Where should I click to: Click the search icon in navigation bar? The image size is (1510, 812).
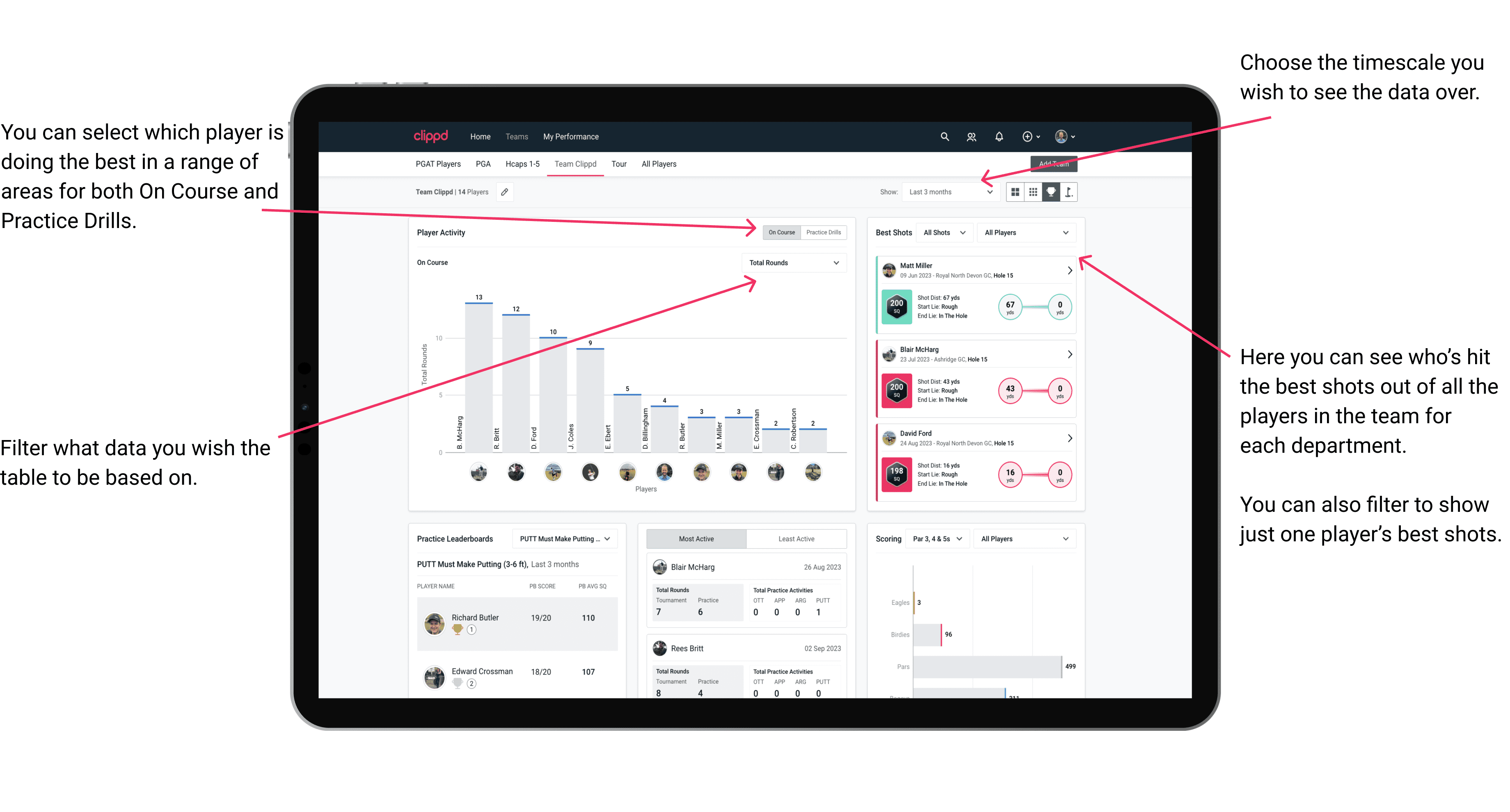pyautogui.click(x=943, y=136)
